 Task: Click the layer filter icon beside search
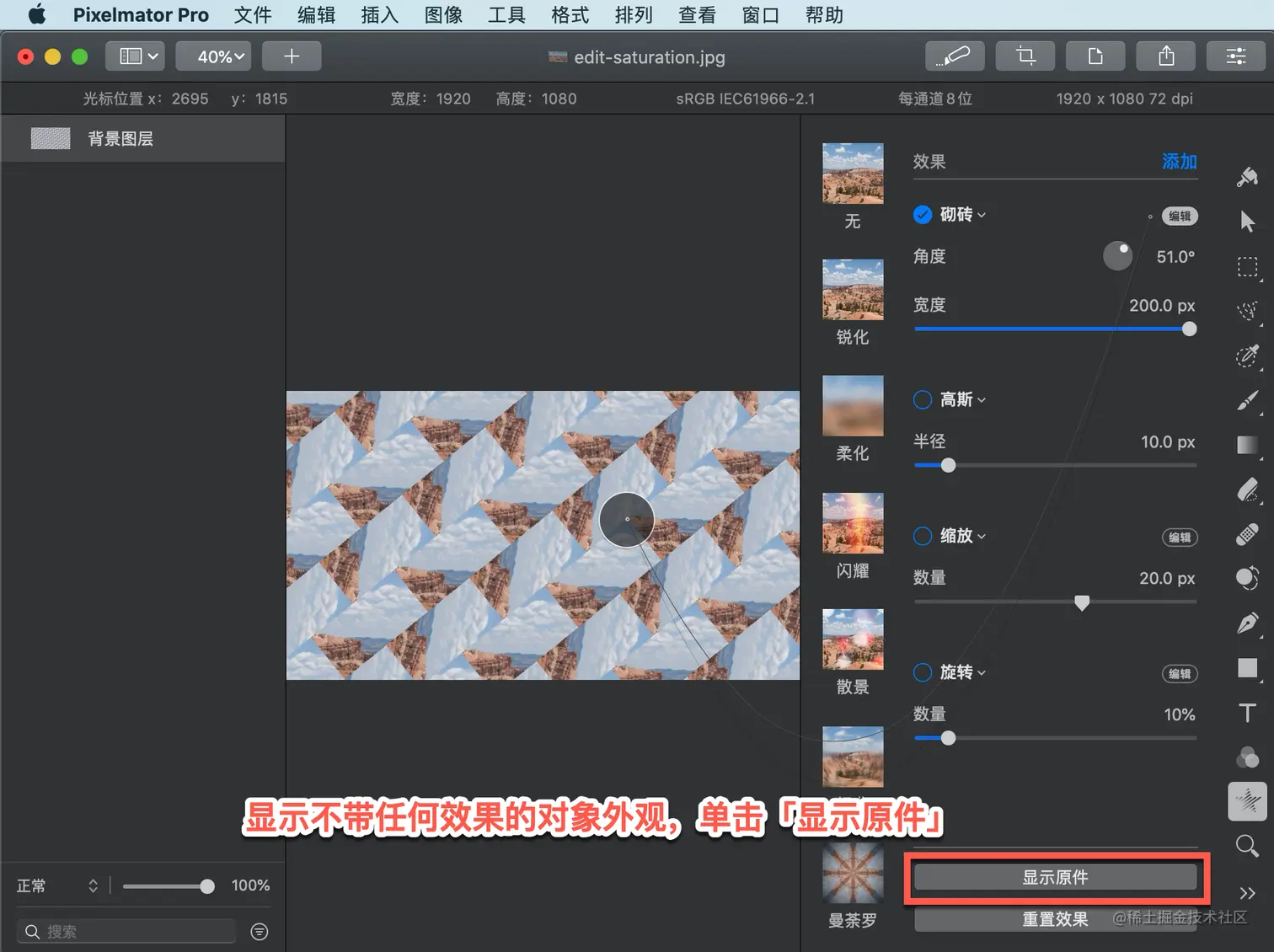click(260, 931)
